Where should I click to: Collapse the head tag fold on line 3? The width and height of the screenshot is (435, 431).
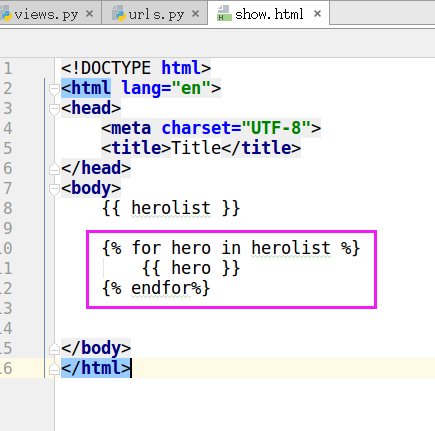coord(54,109)
